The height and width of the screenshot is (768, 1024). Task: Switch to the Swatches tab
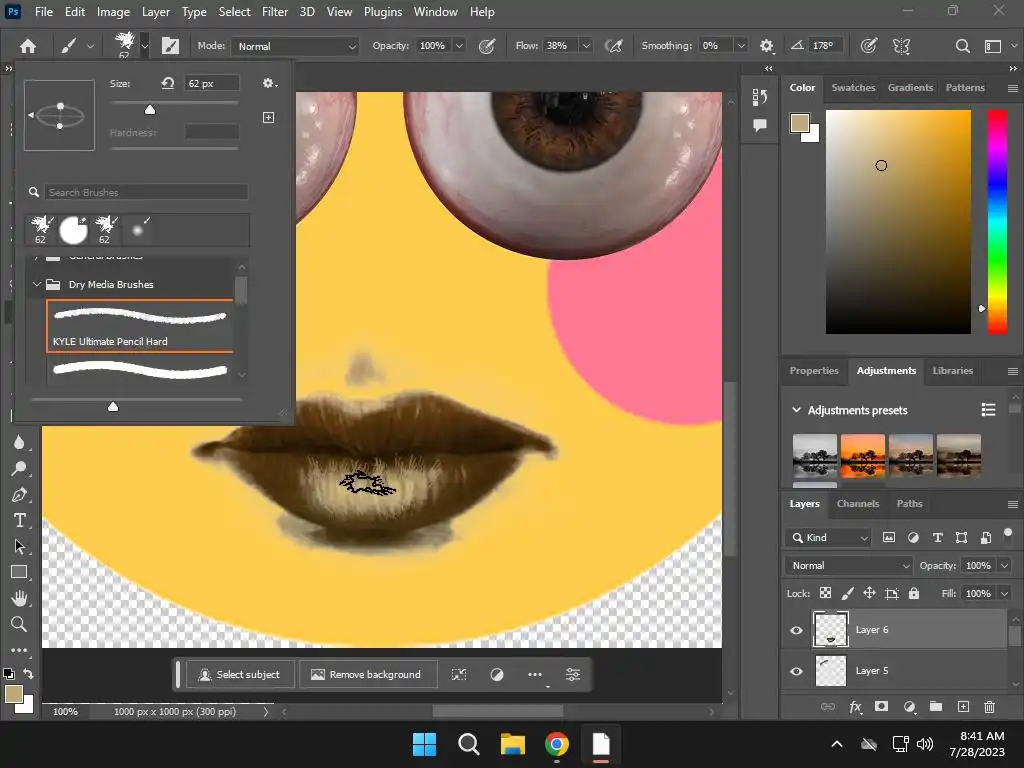pyautogui.click(x=853, y=88)
